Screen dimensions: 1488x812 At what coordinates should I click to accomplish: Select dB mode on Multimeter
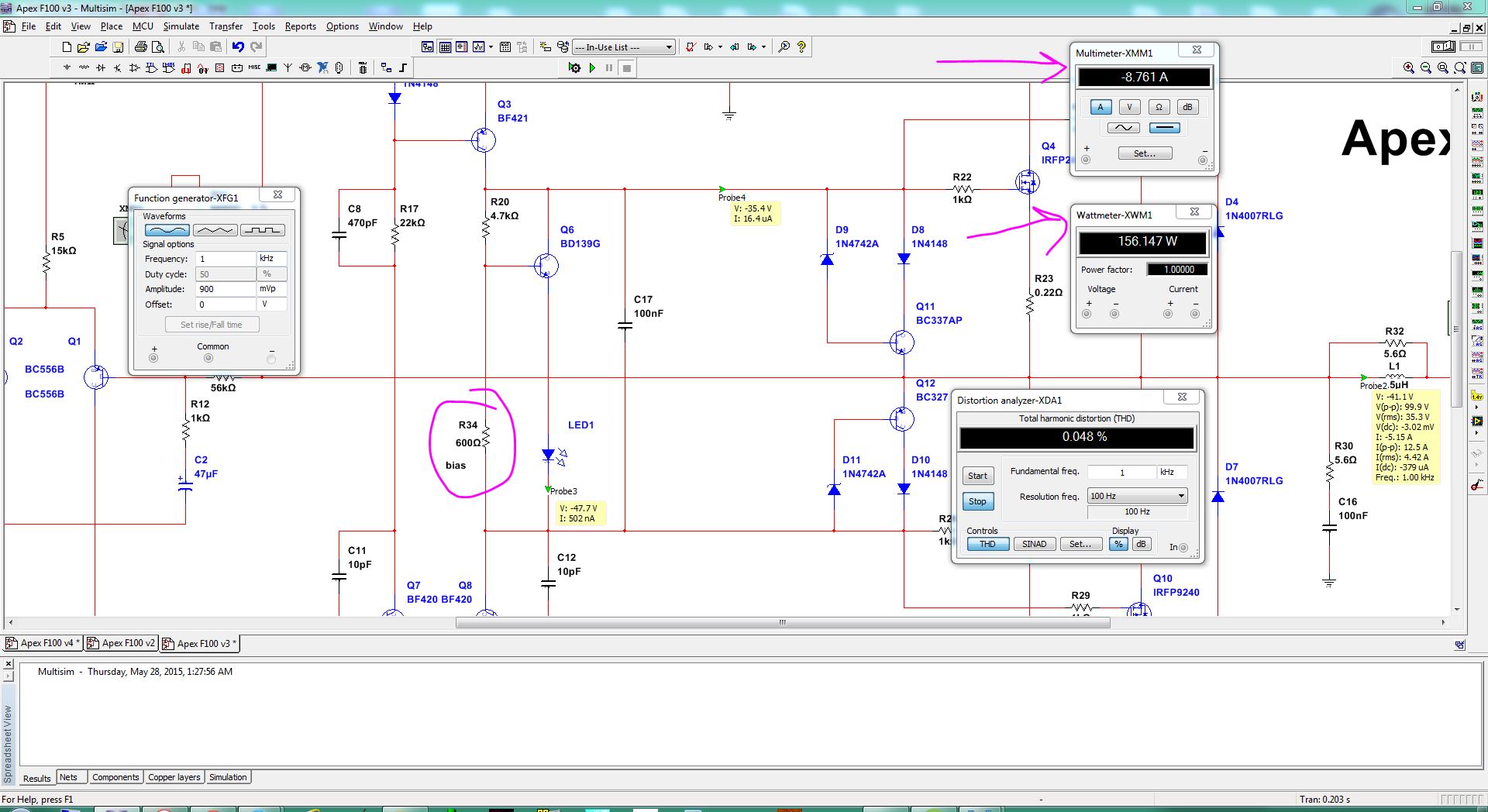pyautogui.click(x=1187, y=108)
